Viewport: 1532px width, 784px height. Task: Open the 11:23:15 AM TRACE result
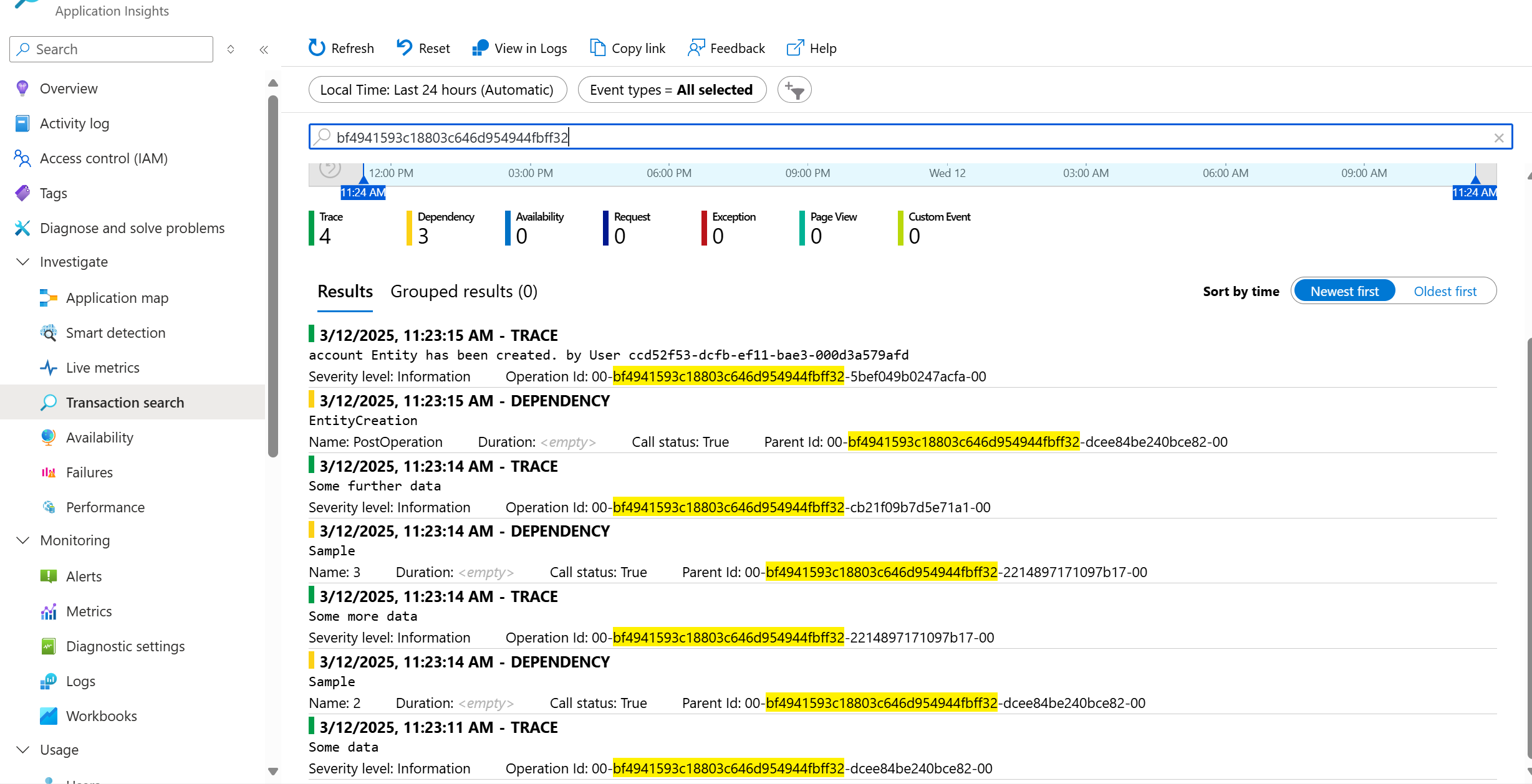pyautogui.click(x=902, y=355)
